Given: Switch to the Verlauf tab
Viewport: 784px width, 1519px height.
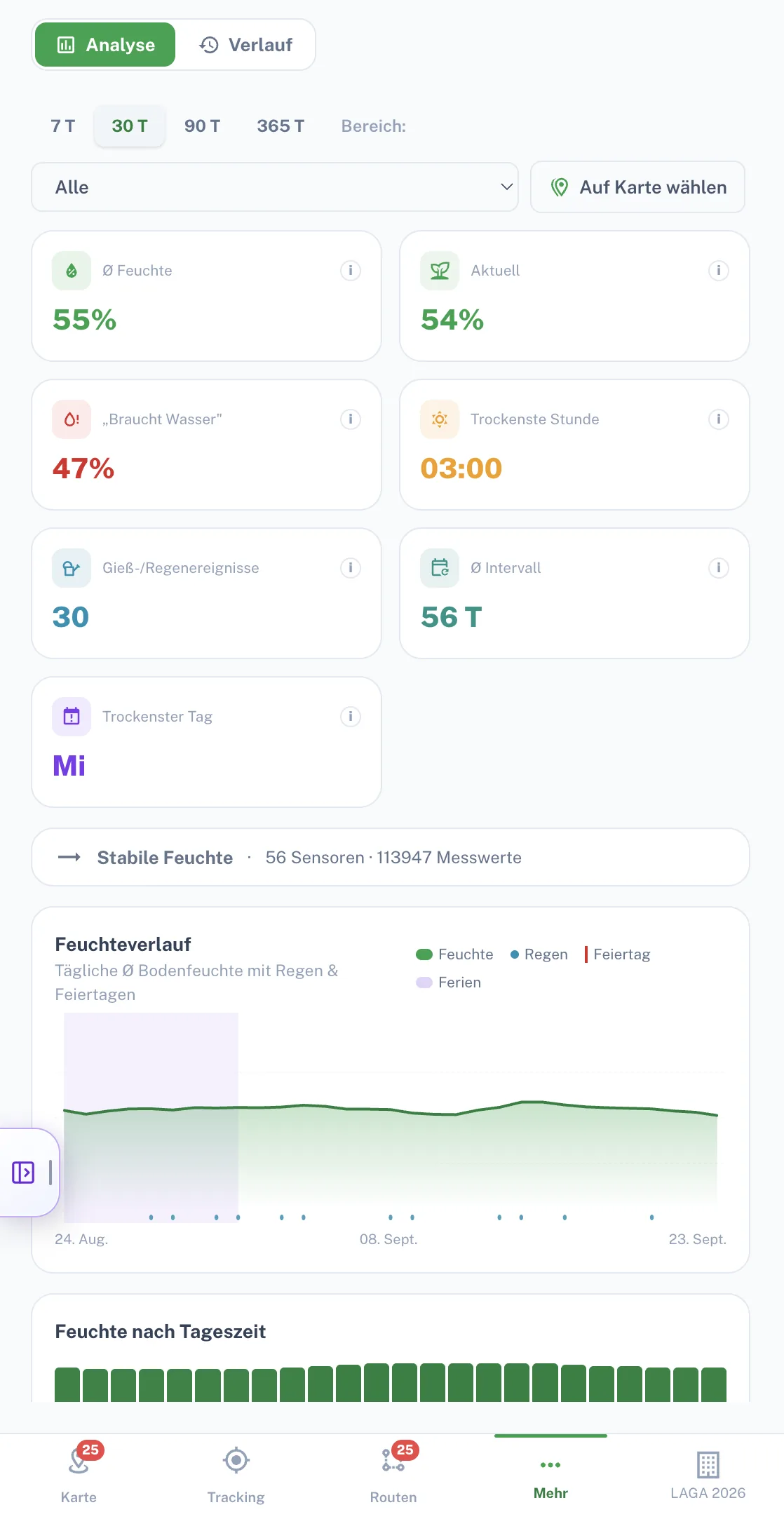Looking at the screenshot, I should coord(245,45).
